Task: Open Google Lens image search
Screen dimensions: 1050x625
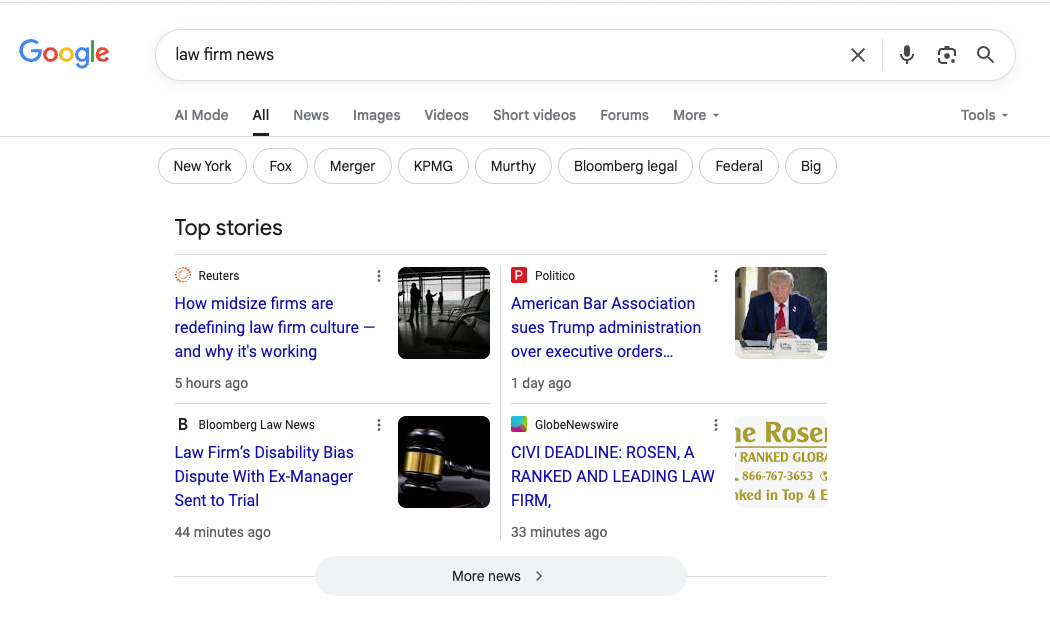Action: point(946,55)
